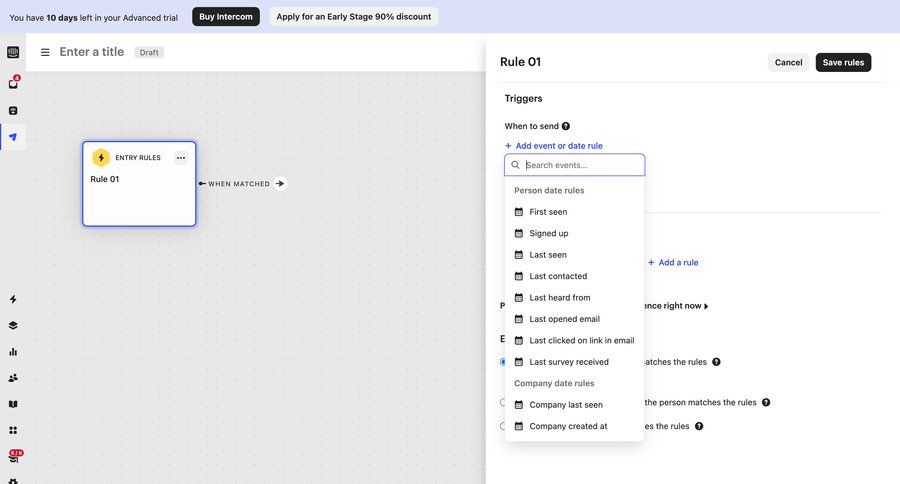The height and width of the screenshot is (484, 900).
Task: Open the Help Center book sidebar icon
Action: 13,404
